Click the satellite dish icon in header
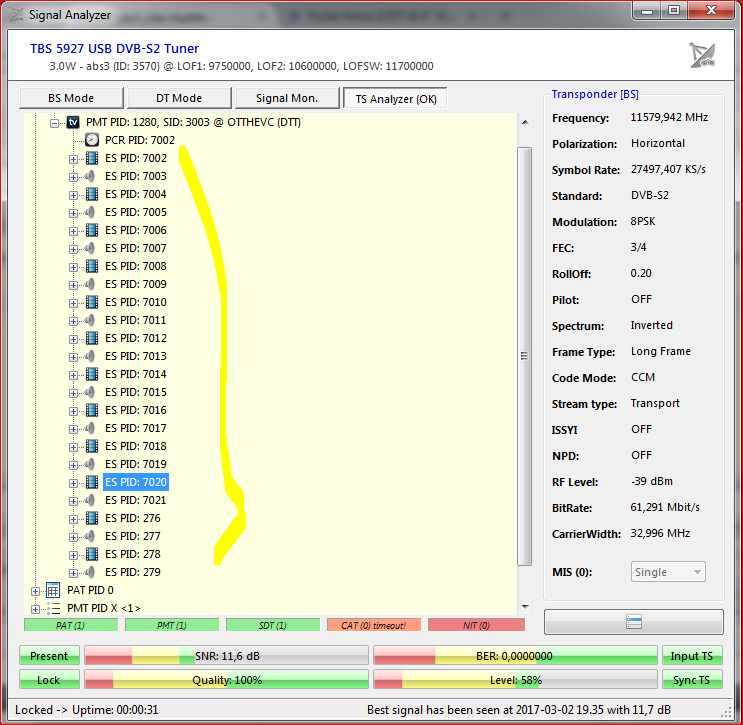The width and height of the screenshot is (743, 725). pyautogui.click(x=702, y=56)
